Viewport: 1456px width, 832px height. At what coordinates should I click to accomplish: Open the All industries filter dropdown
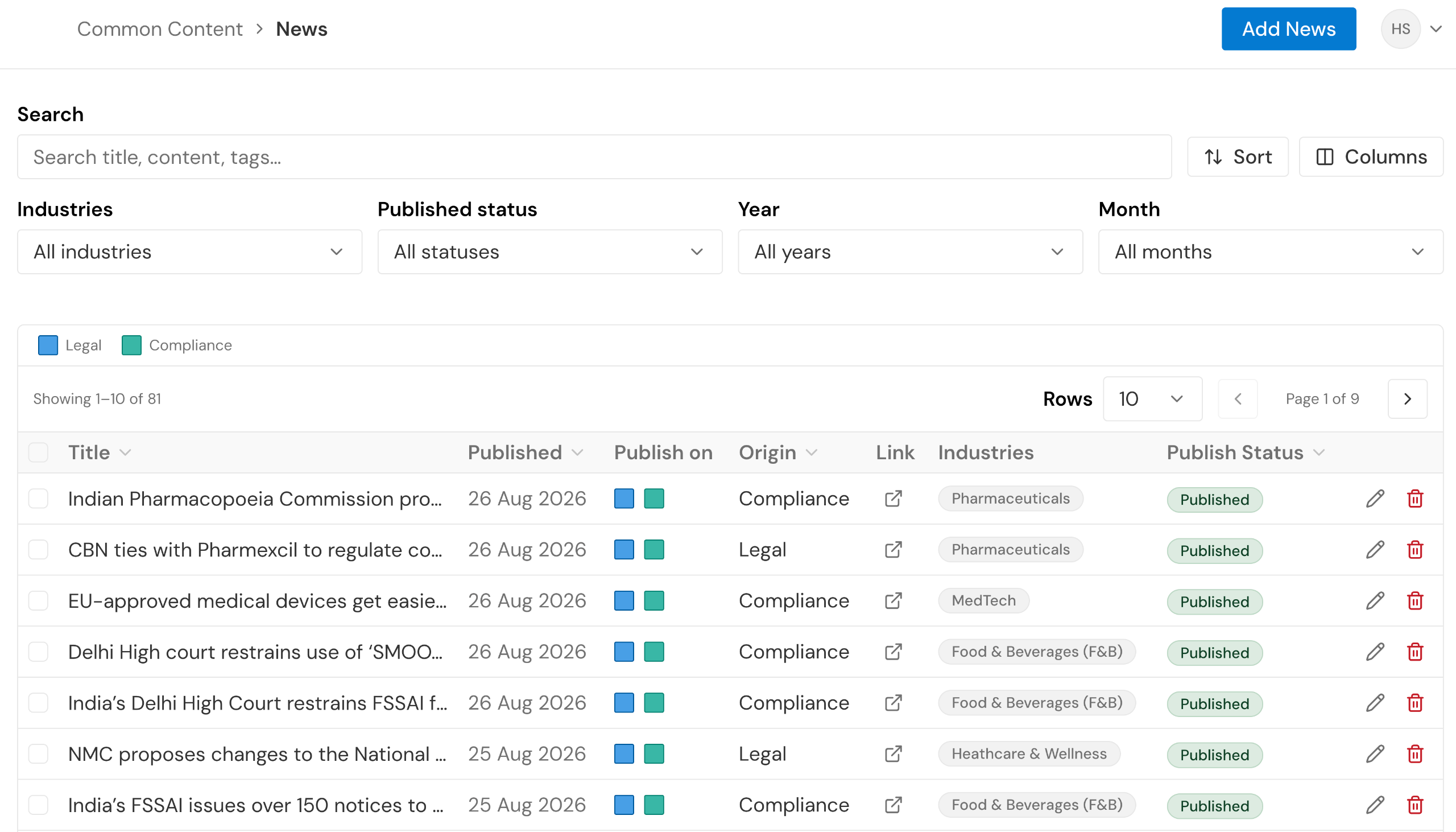(x=189, y=252)
